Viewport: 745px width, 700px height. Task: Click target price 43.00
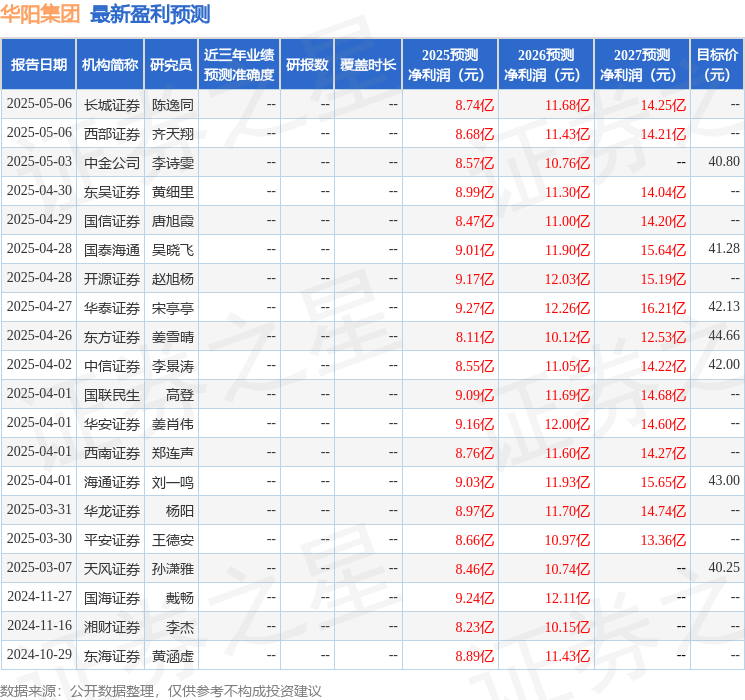point(724,480)
